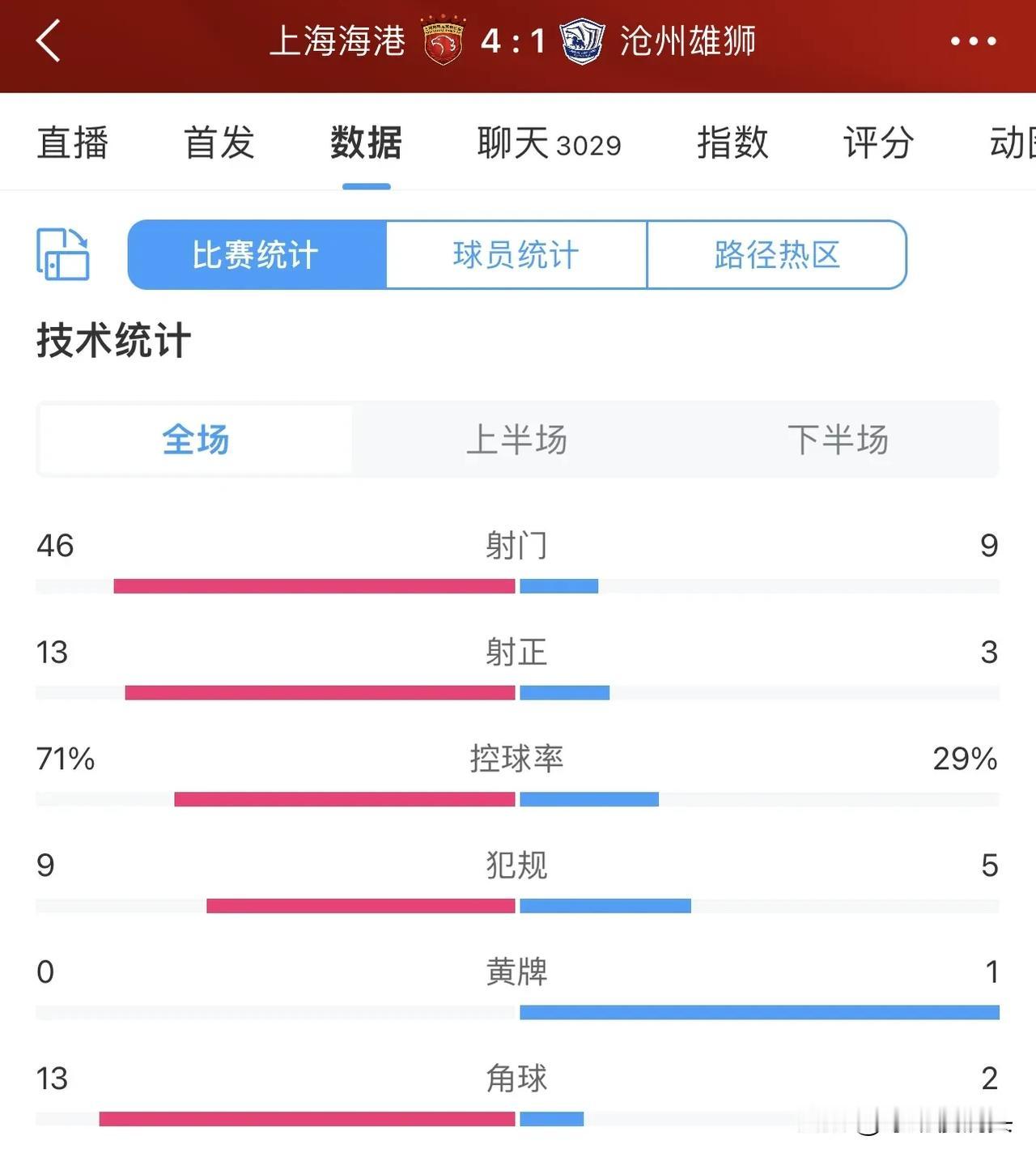Tap the Cangzhou Mighty Lions team crest

tap(583, 41)
